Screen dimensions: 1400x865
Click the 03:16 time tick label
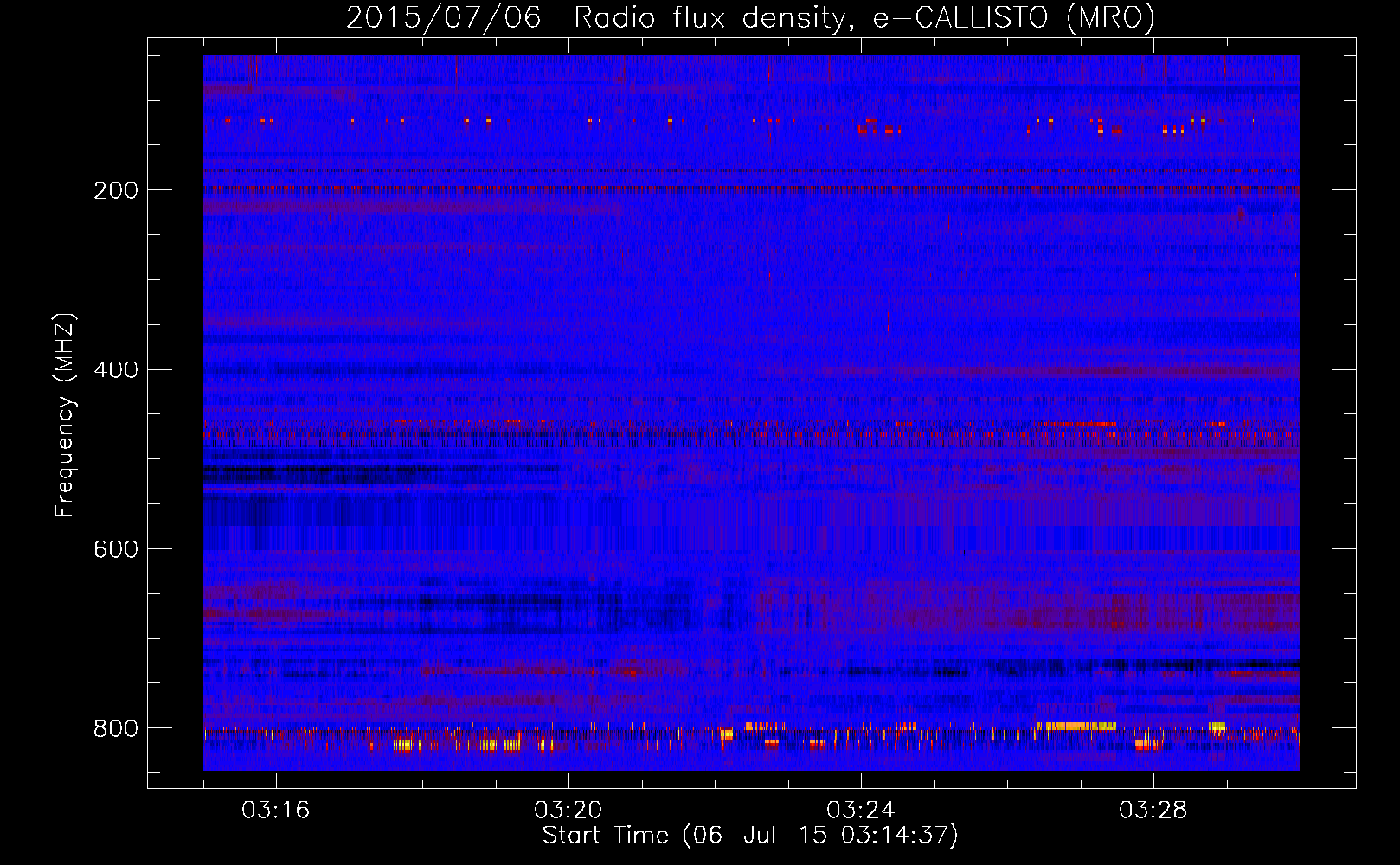click(x=276, y=811)
